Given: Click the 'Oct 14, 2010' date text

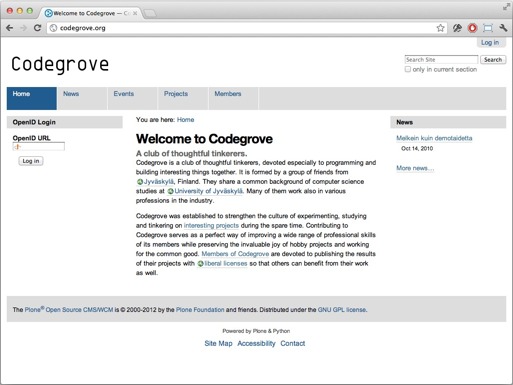Looking at the screenshot, I should [417, 148].
